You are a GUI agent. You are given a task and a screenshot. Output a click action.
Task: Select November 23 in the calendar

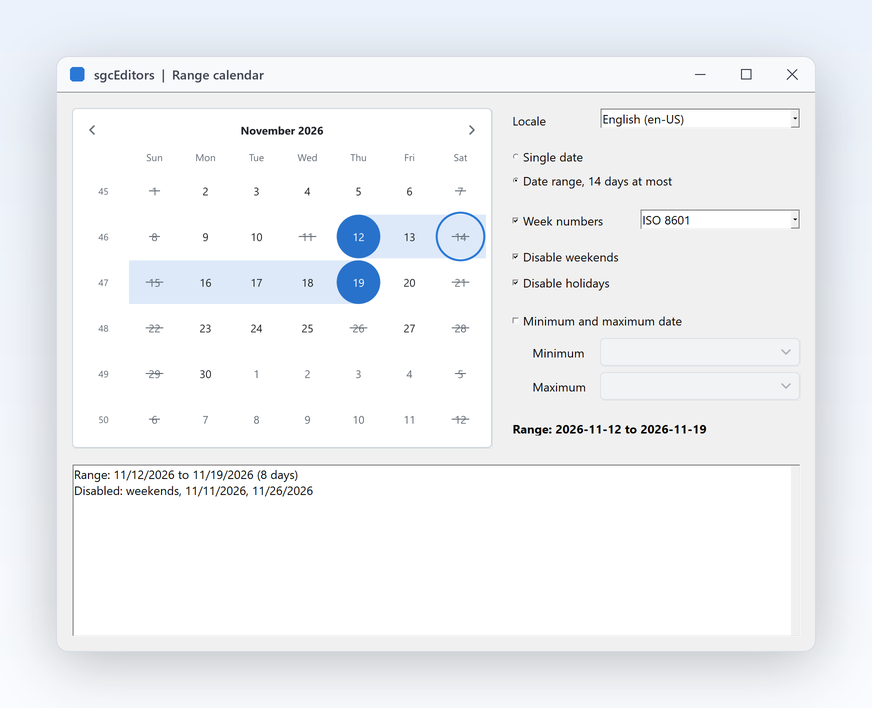coord(205,328)
